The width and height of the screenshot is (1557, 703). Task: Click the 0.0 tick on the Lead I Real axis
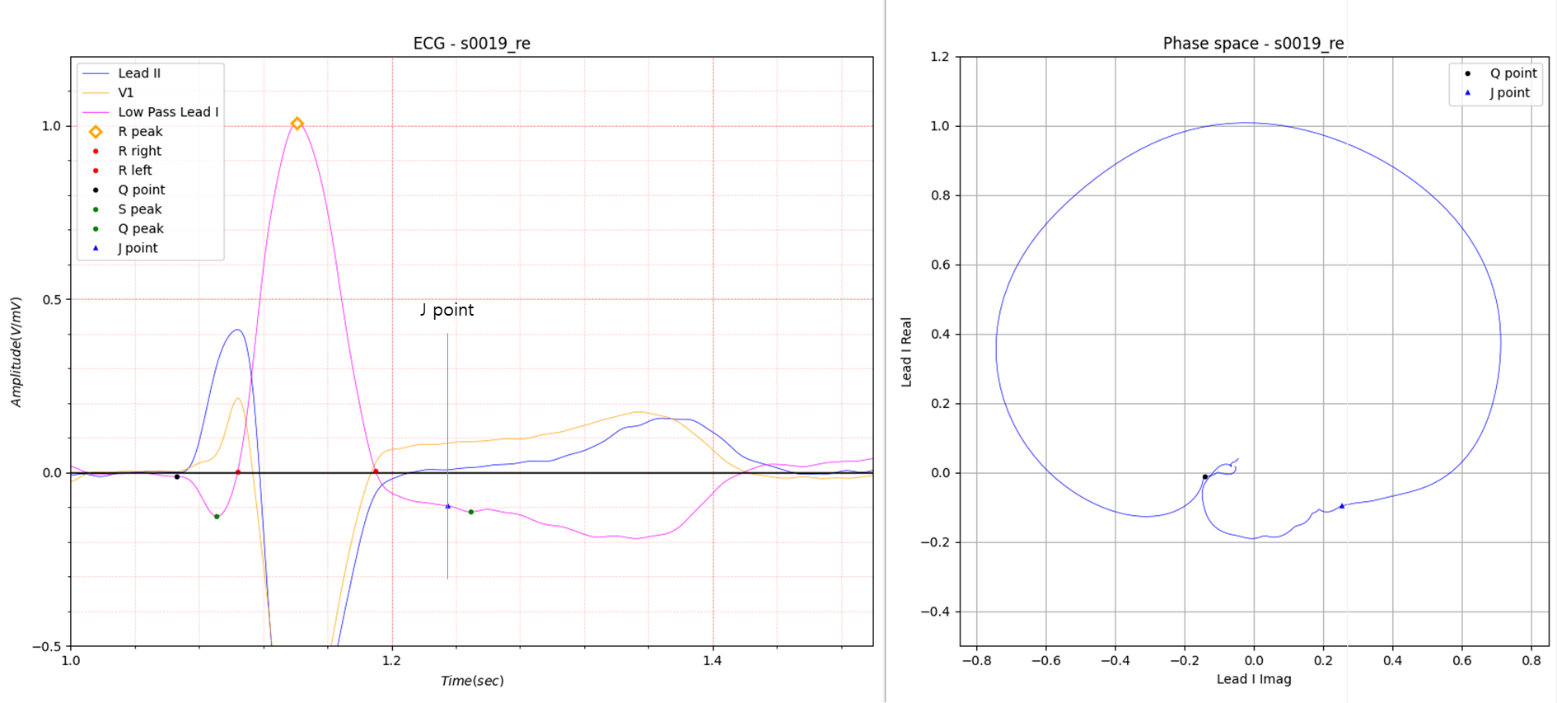[939, 473]
